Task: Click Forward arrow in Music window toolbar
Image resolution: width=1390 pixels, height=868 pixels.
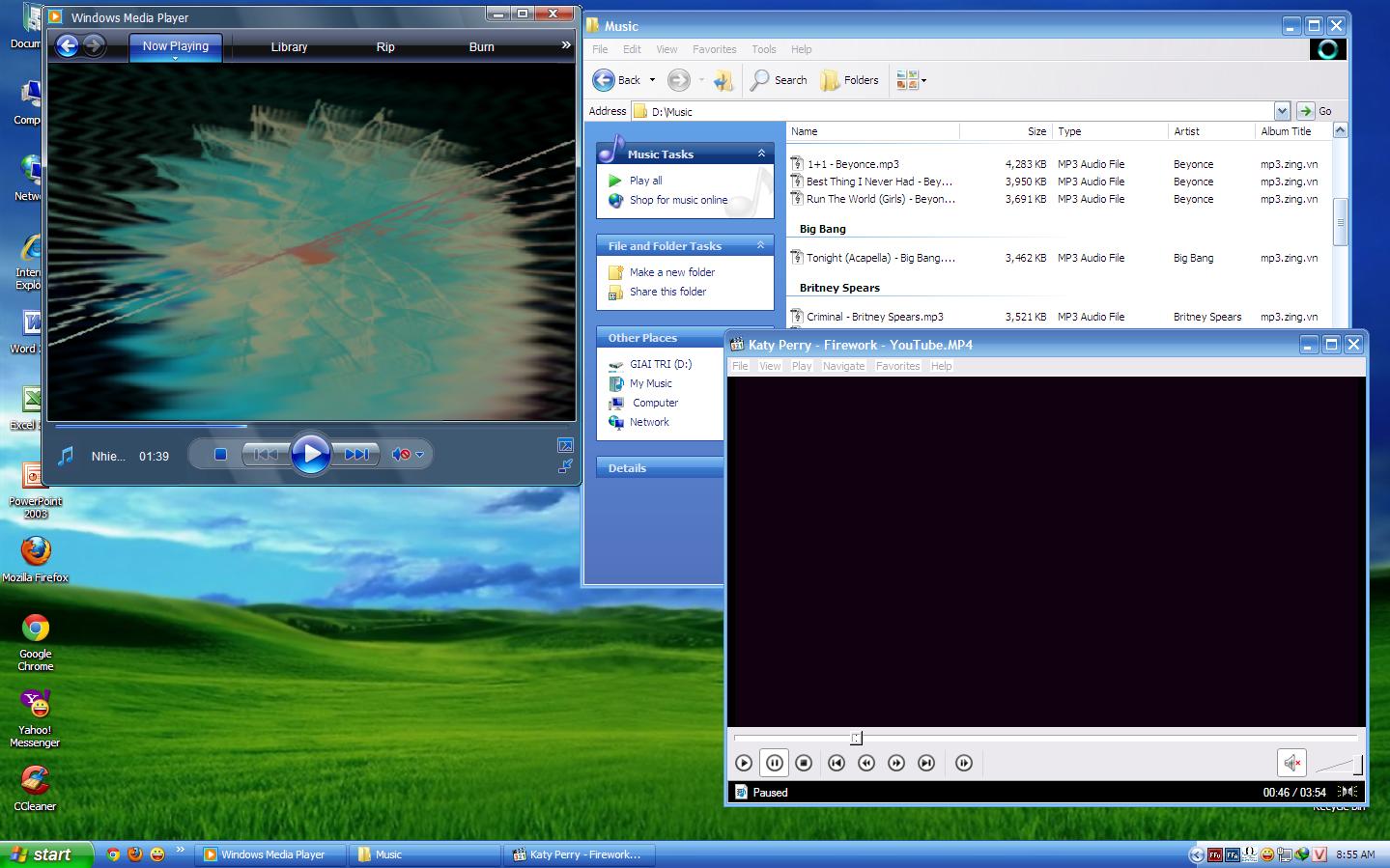Action: [x=679, y=80]
